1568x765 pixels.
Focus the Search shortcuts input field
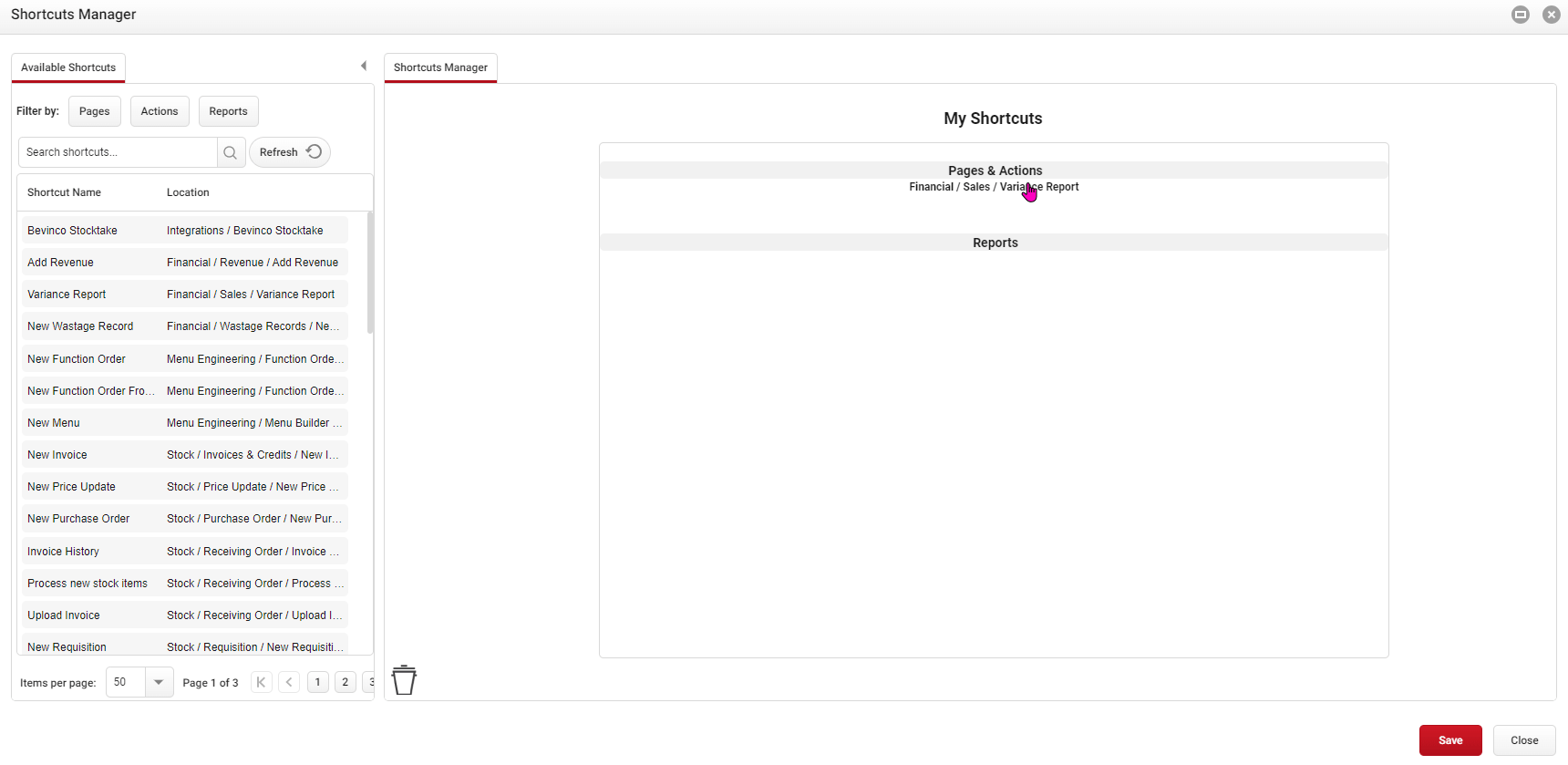point(118,152)
